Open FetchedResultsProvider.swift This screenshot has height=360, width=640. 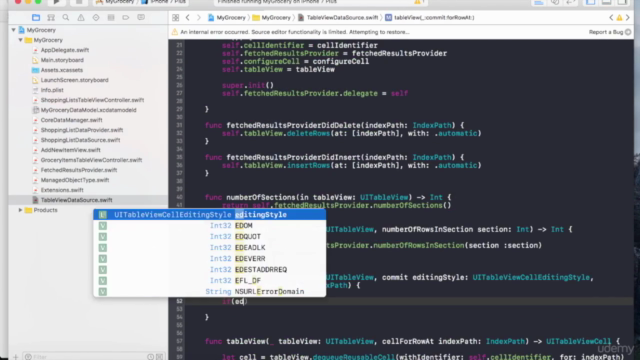click(79, 170)
